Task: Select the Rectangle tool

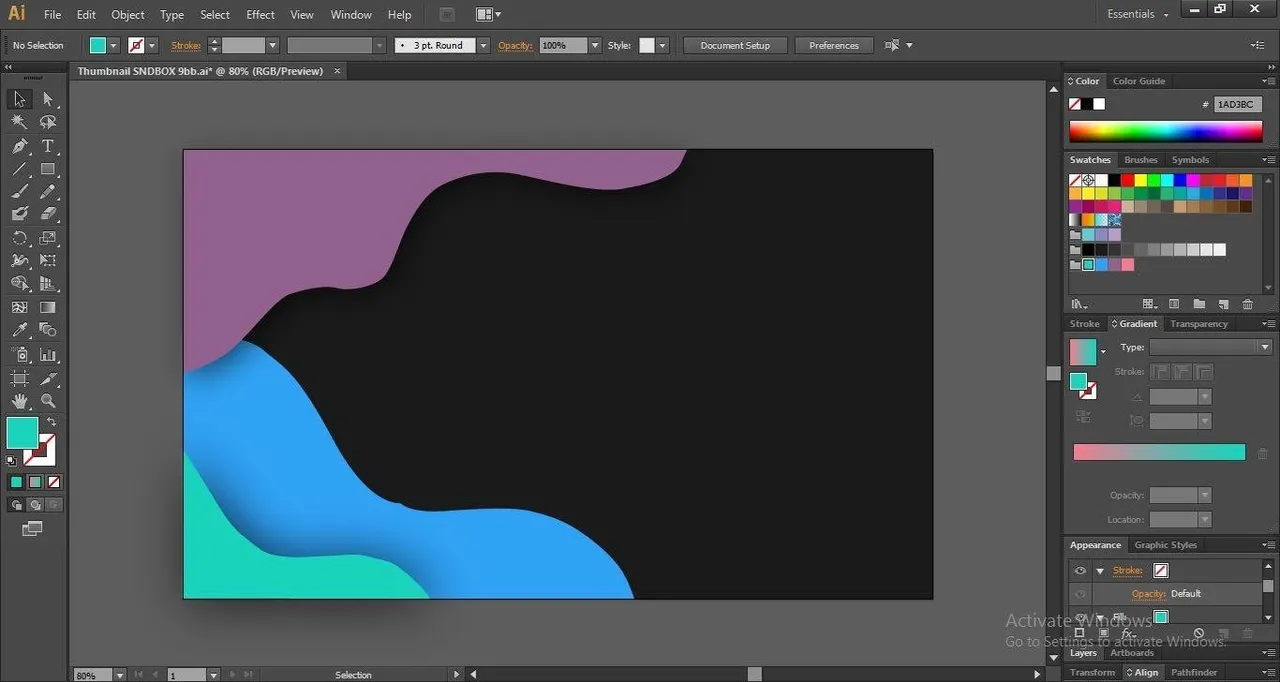Action: click(x=48, y=169)
